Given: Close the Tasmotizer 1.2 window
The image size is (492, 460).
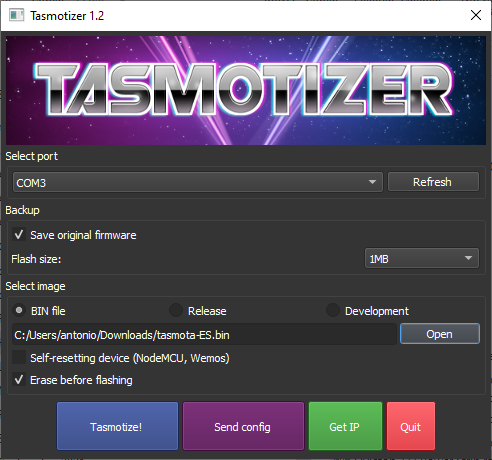Looking at the screenshot, I should (x=476, y=15).
